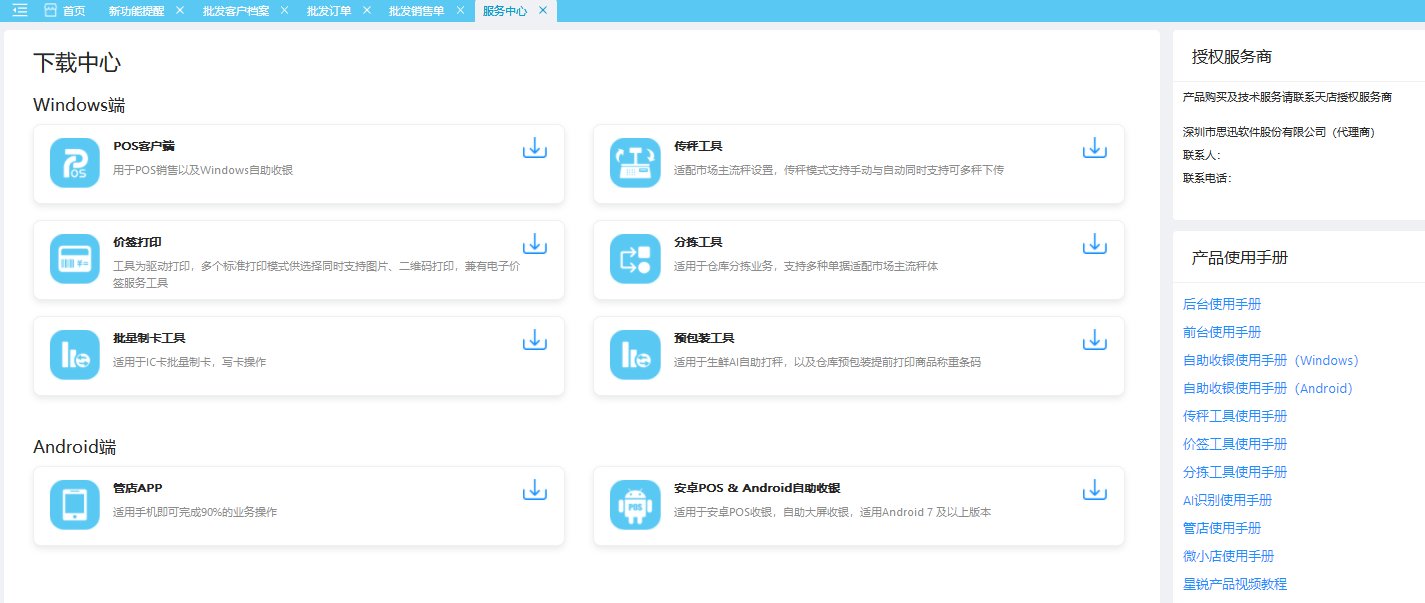The width and height of the screenshot is (1425, 603).
Task: Close the 批发销售单 tab
Action: (x=460, y=10)
